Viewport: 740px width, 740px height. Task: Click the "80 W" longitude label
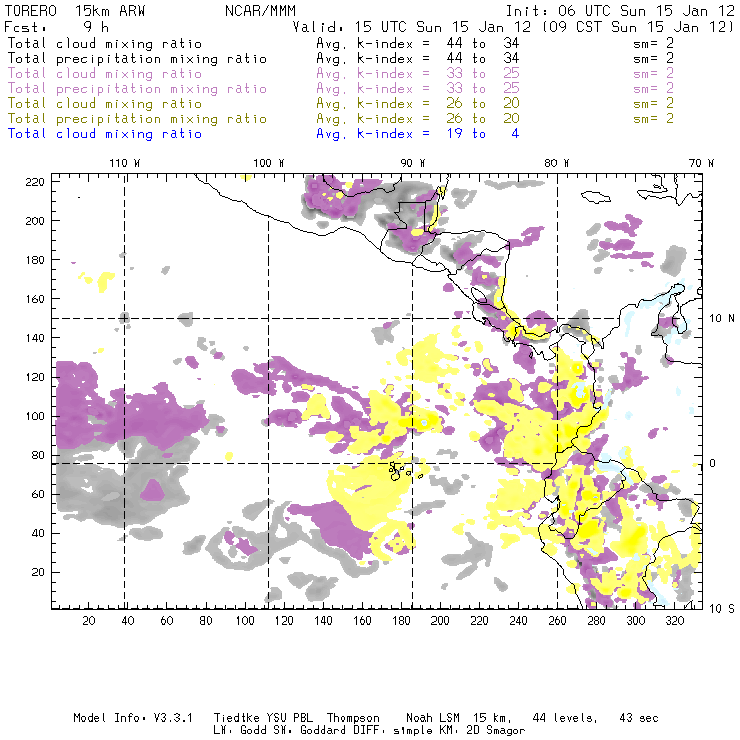[x=556, y=163]
